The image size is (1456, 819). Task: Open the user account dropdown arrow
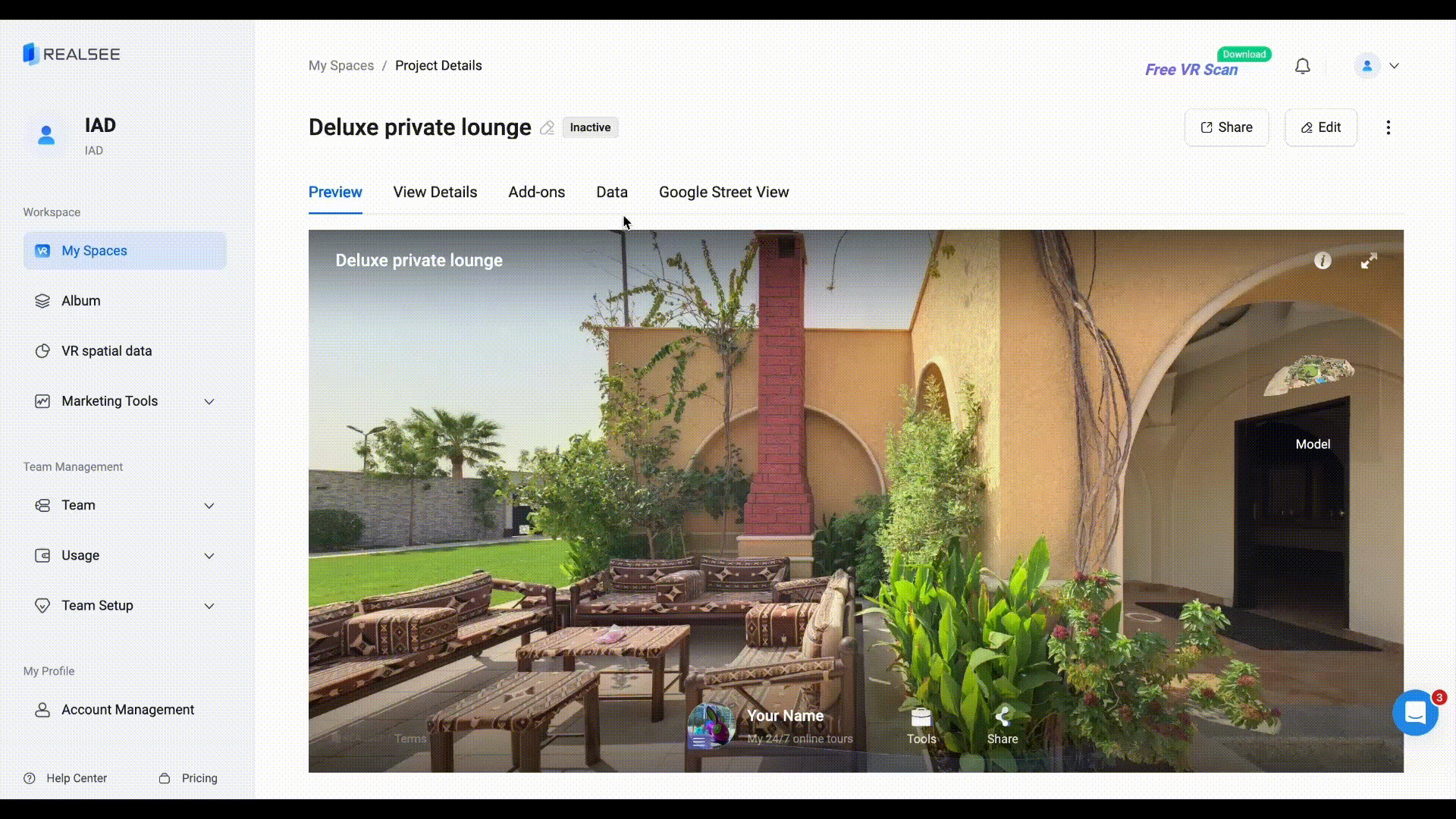tap(1394, 66)
